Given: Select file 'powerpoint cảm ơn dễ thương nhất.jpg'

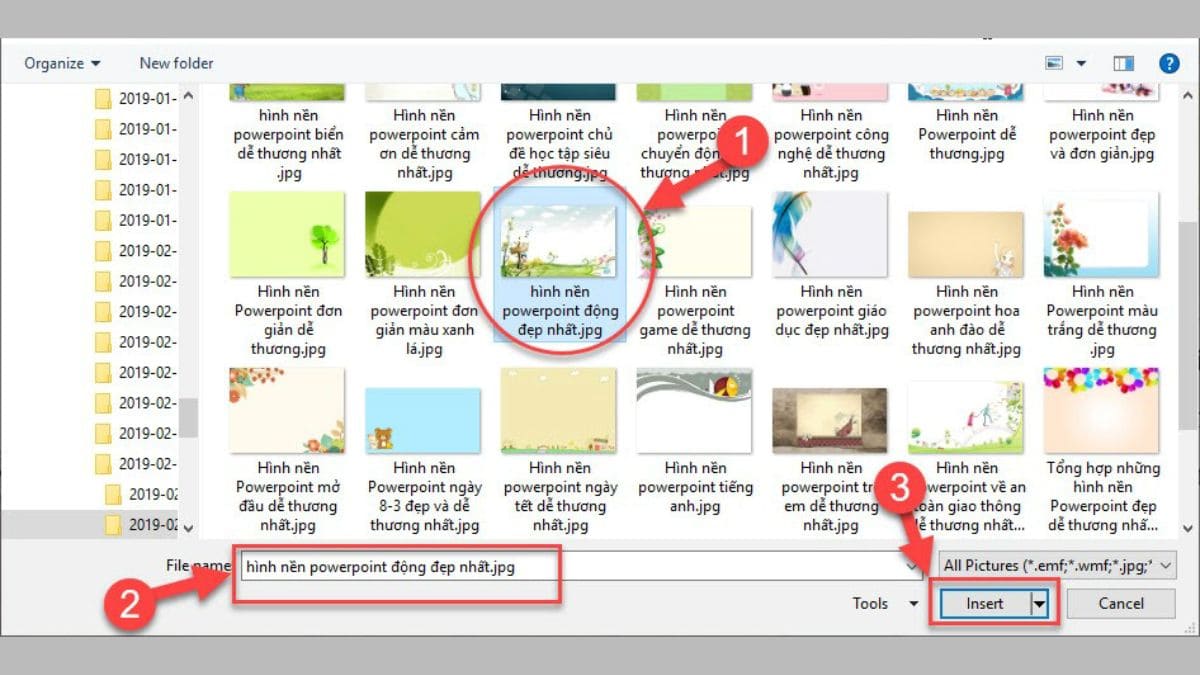Looking at the screenshot, I should click(424, 134).
